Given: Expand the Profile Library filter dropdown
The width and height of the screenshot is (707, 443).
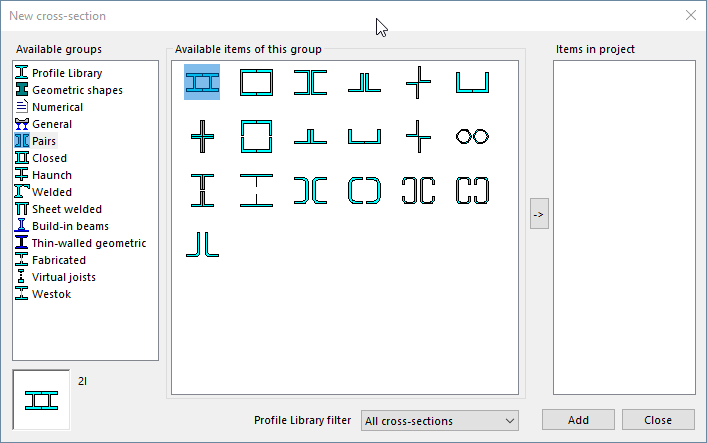Looking at the screenshot, I should [439, 421].
